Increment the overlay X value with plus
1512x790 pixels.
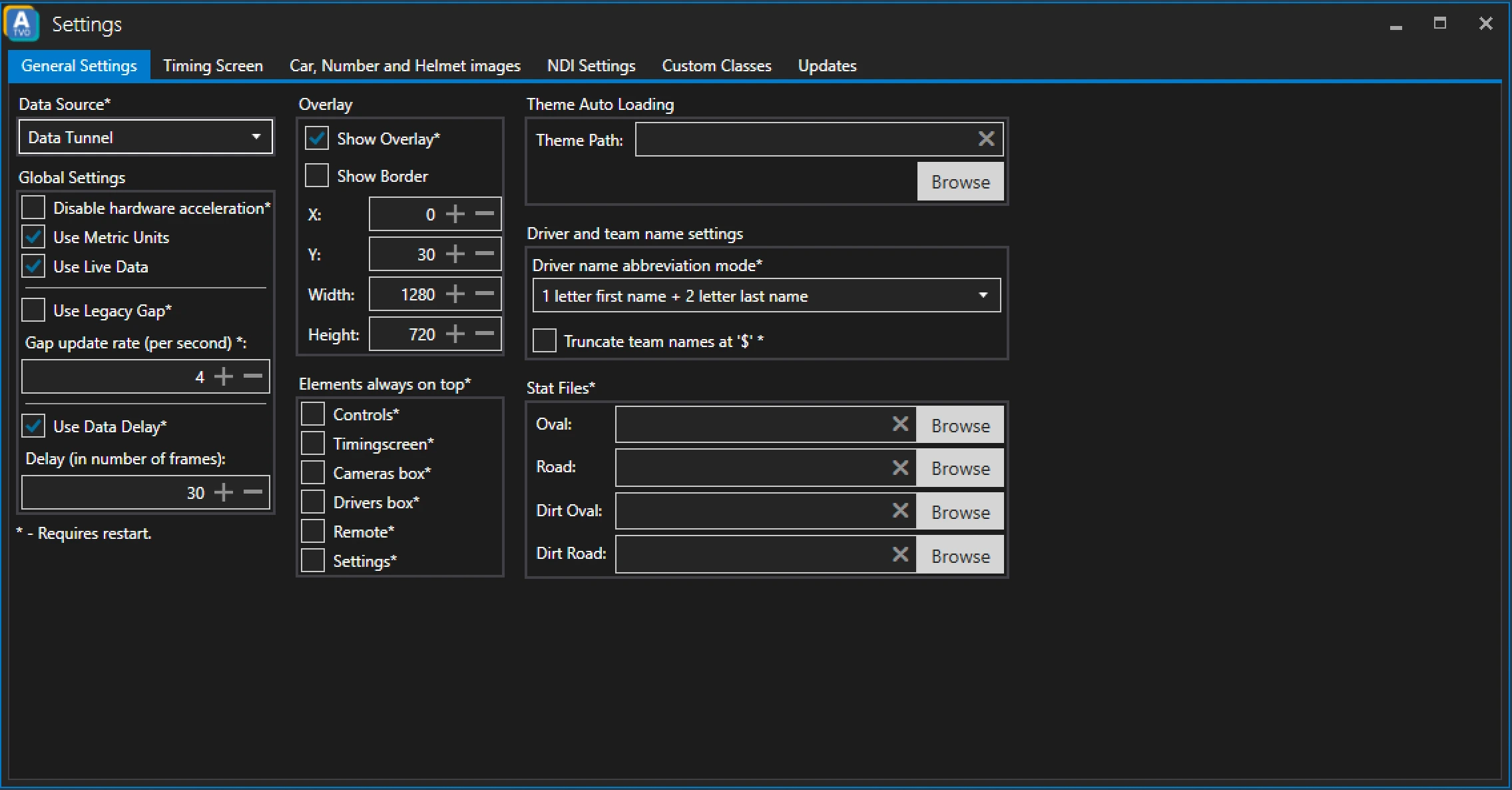[455, 214]
